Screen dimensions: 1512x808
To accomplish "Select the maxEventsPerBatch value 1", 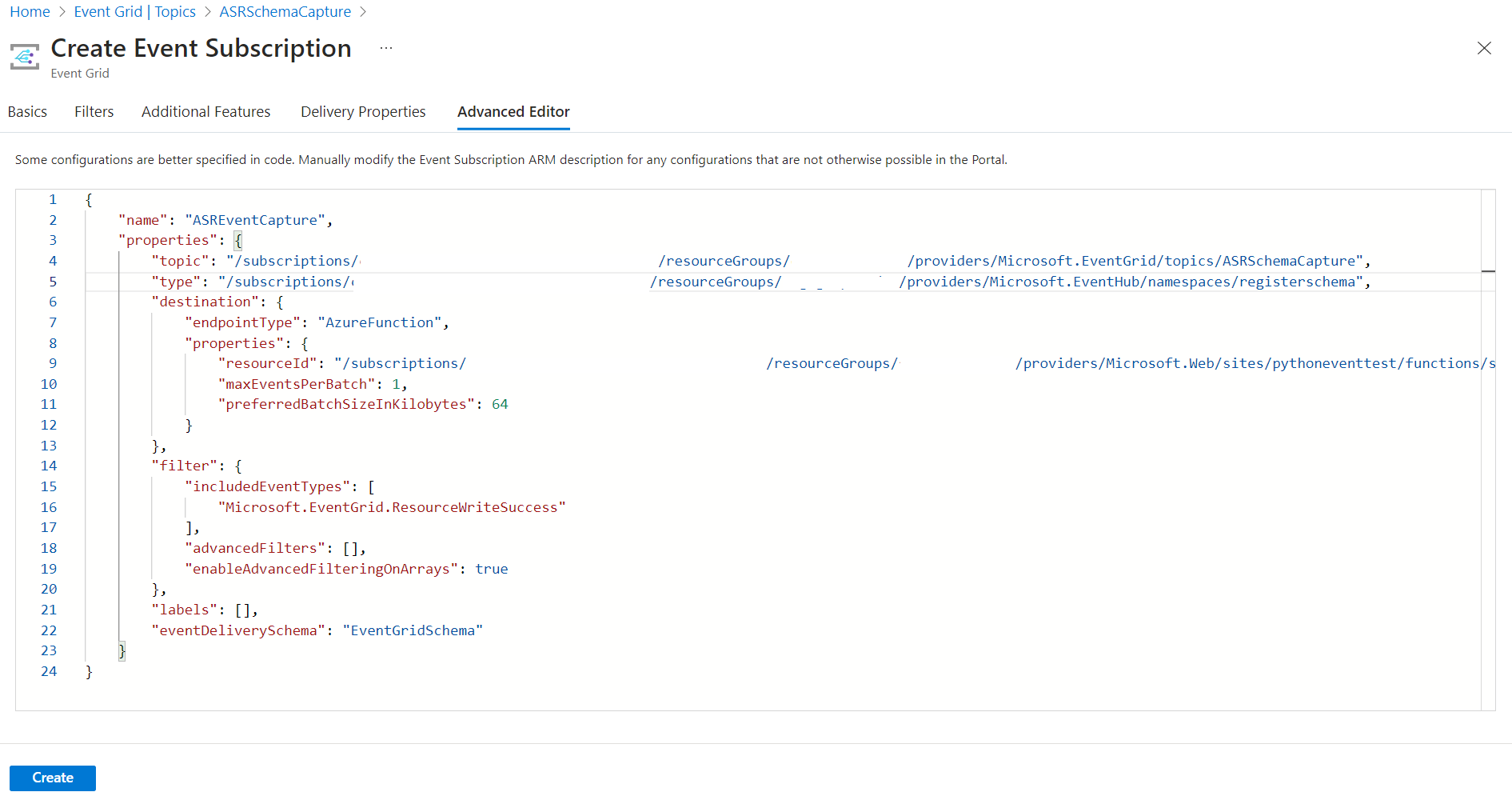I will coord(397,383).
